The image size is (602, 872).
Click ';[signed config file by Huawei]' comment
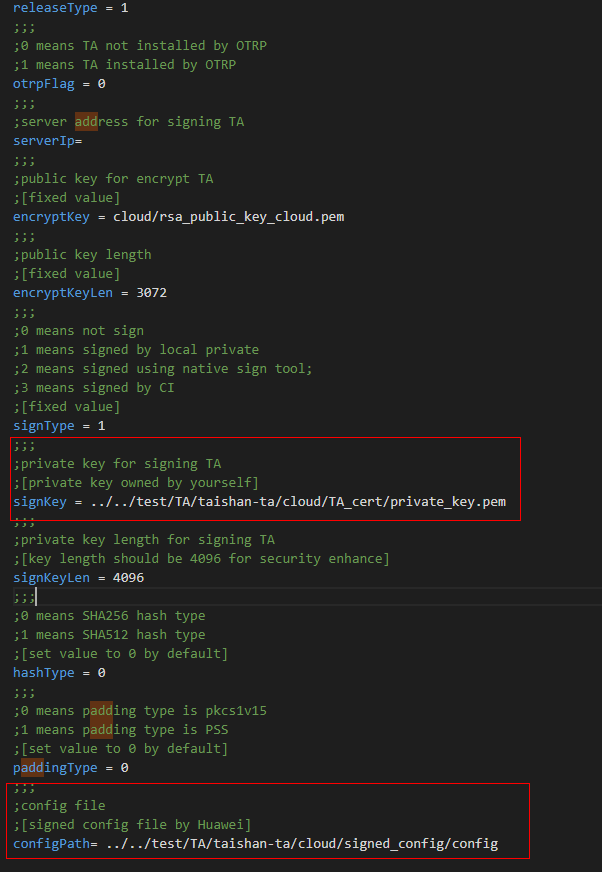132,824
